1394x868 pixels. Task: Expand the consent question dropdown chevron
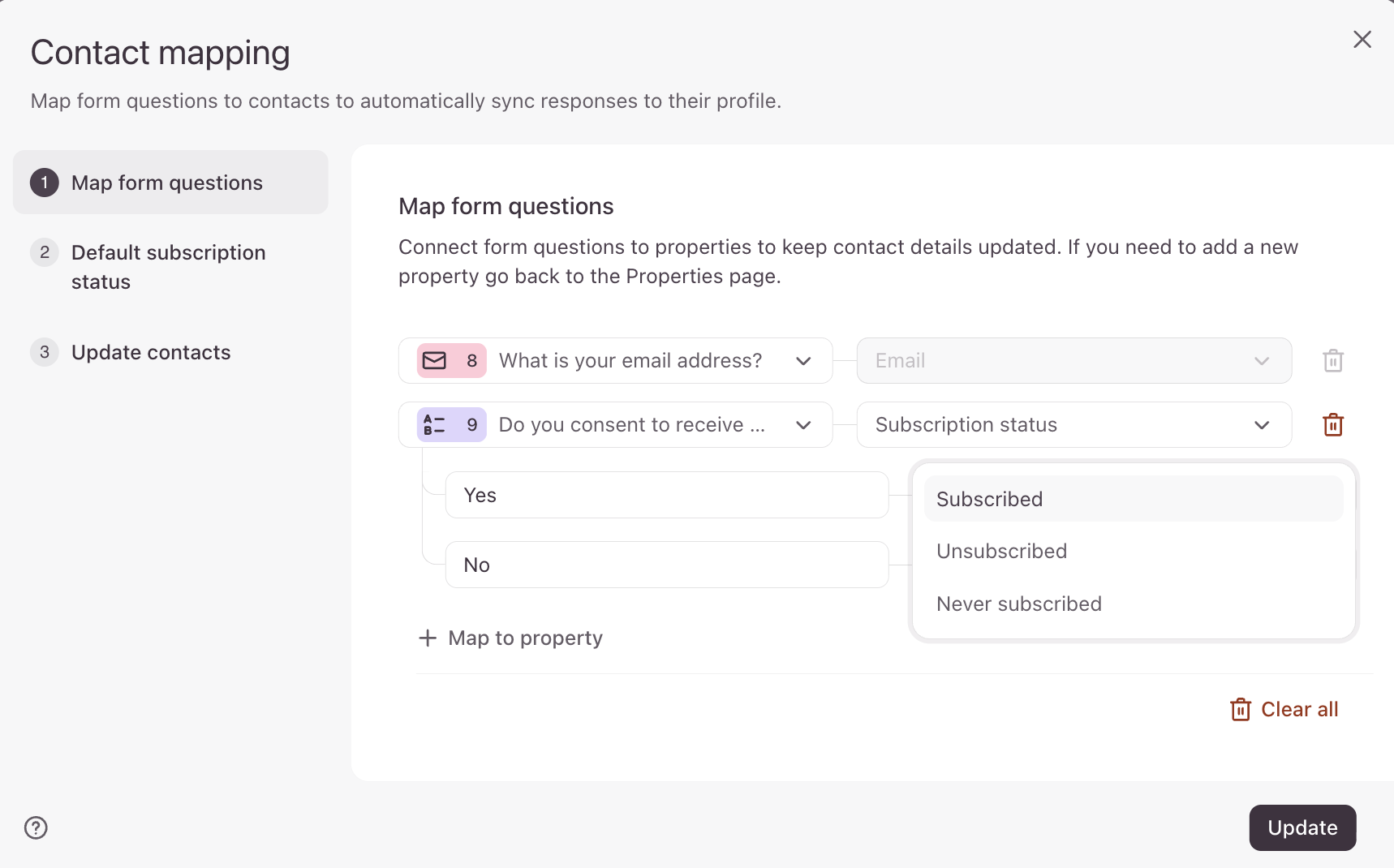click(803, 425)
